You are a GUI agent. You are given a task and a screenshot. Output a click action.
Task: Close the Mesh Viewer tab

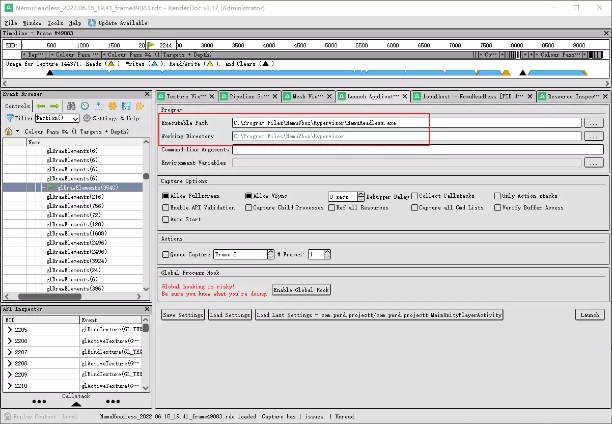click(x=329, y=96)
